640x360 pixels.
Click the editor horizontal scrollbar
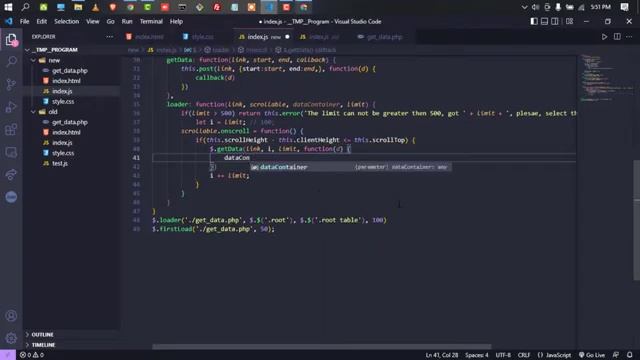click(x=322, y=347)
